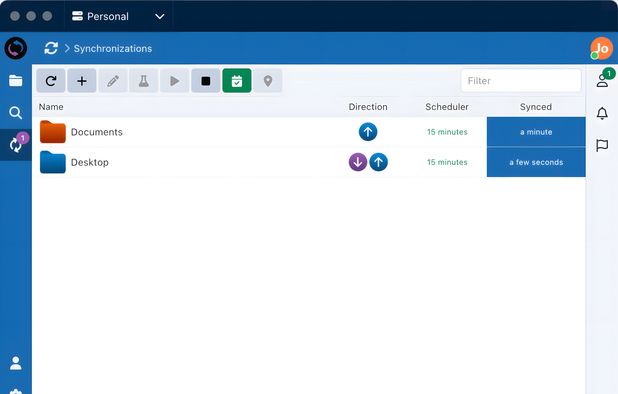
Task: Open the flag icon in right sidebar
Action: point(602,145)
